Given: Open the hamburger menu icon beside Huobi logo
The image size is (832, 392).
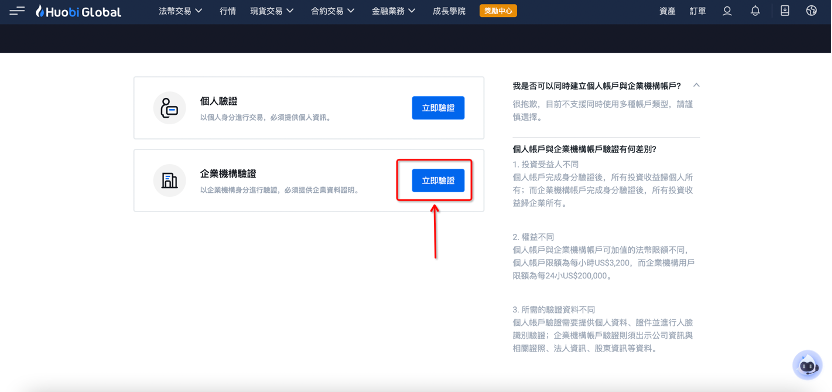Looking at the screenshot, I should coord(17,11).
